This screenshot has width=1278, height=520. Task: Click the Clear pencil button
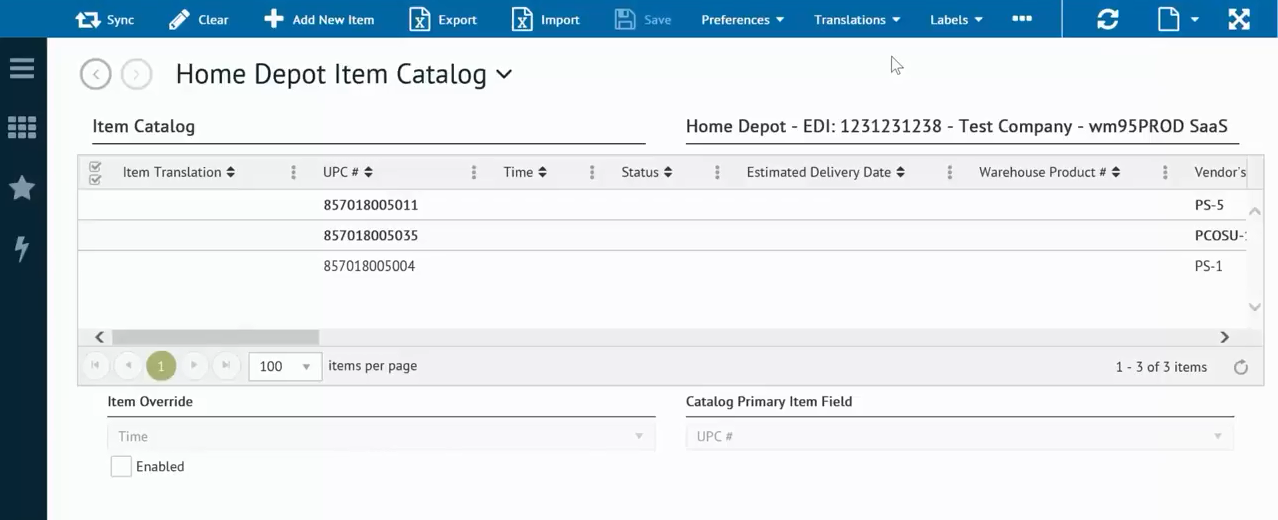point(198,19)
